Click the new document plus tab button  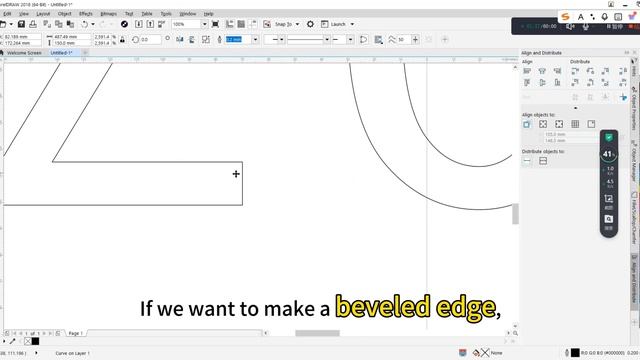pyautogui.click(x=85, y=53)
